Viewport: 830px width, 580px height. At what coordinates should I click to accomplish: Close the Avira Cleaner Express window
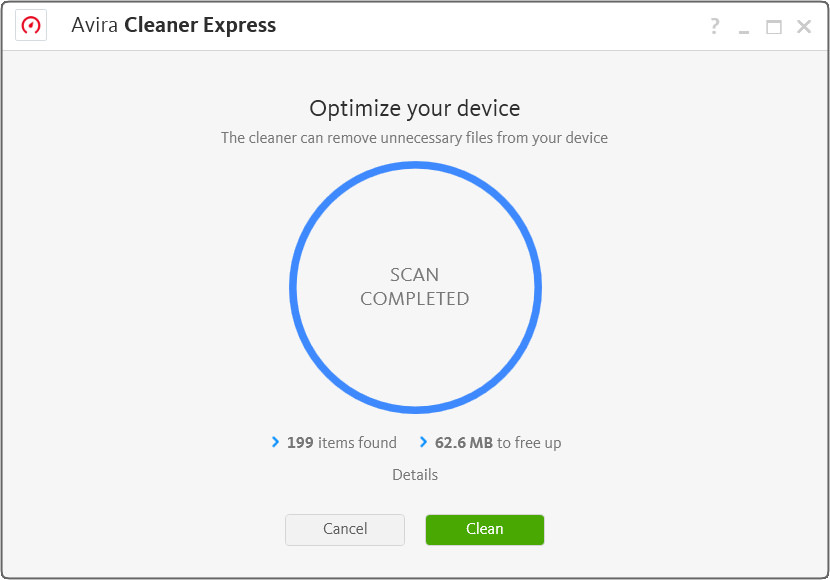804,26
